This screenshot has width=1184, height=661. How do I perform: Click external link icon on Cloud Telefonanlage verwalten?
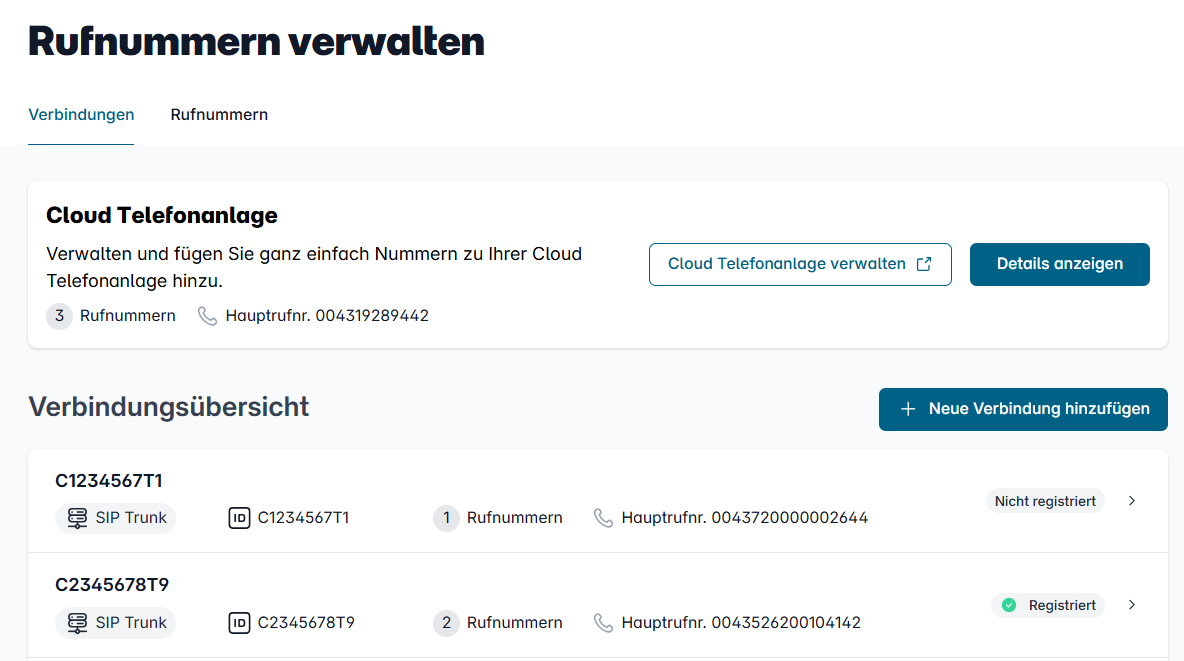pos(924,264)
